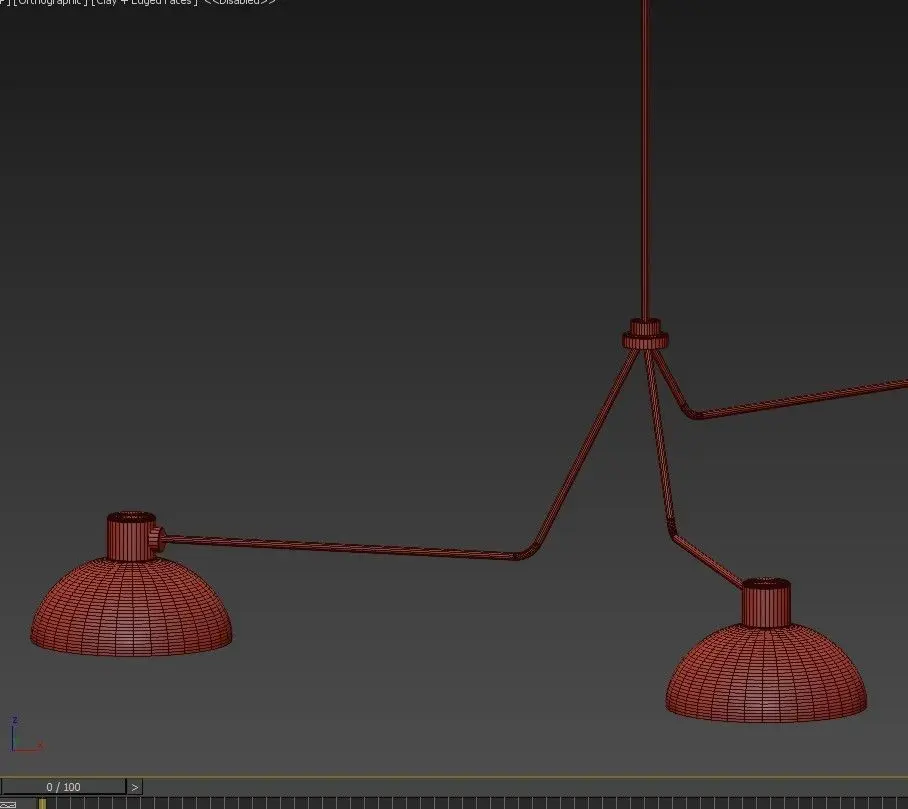Click the 0 / 100 time slider
The width and height of the screenshot is (908, 809).
(x=63, y=786)
